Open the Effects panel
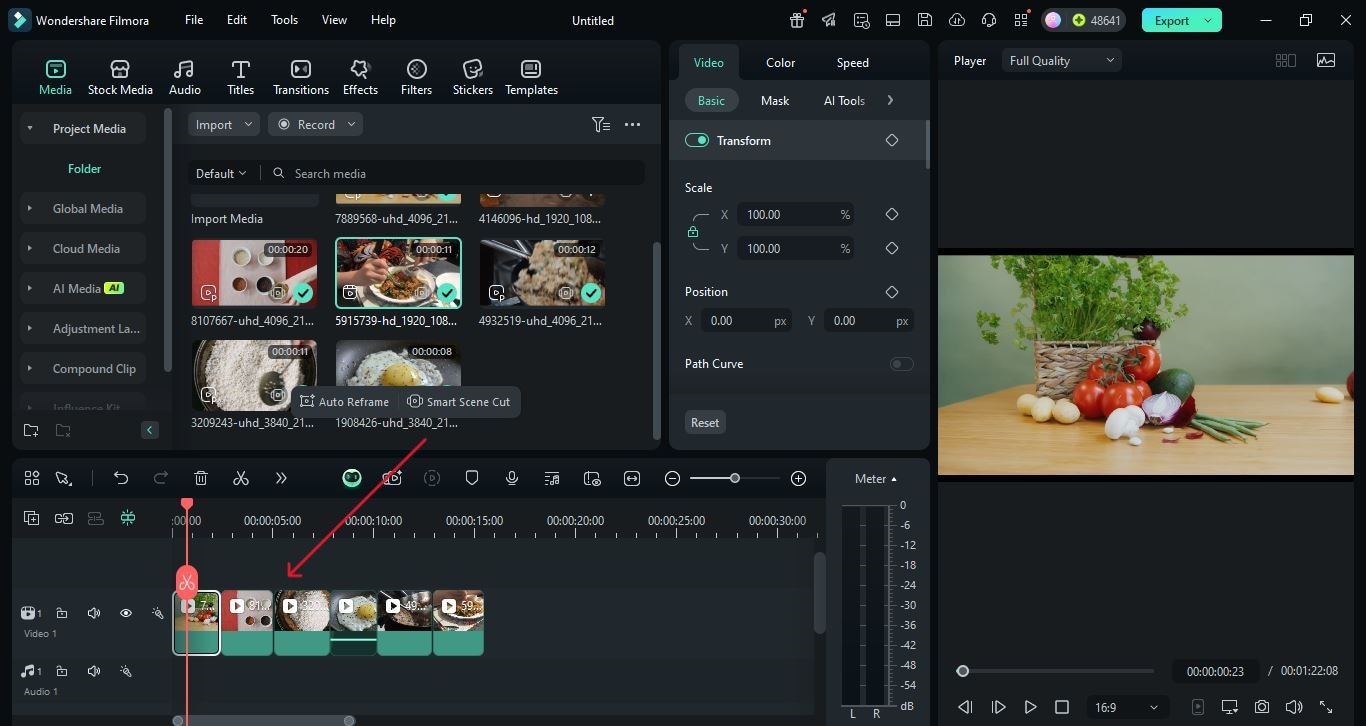 point(360,77)
